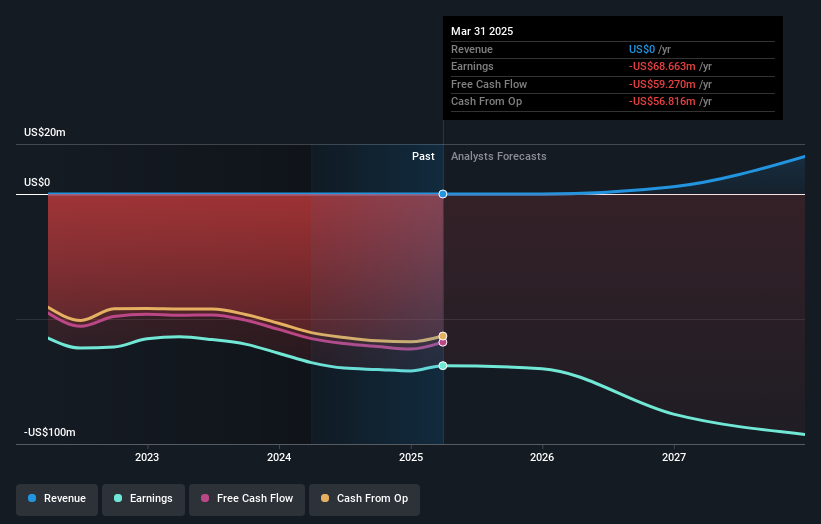Viewport: 821px width, 524px height.
Task: Click the 2024 x-axis label
Action: click(279, 457)
